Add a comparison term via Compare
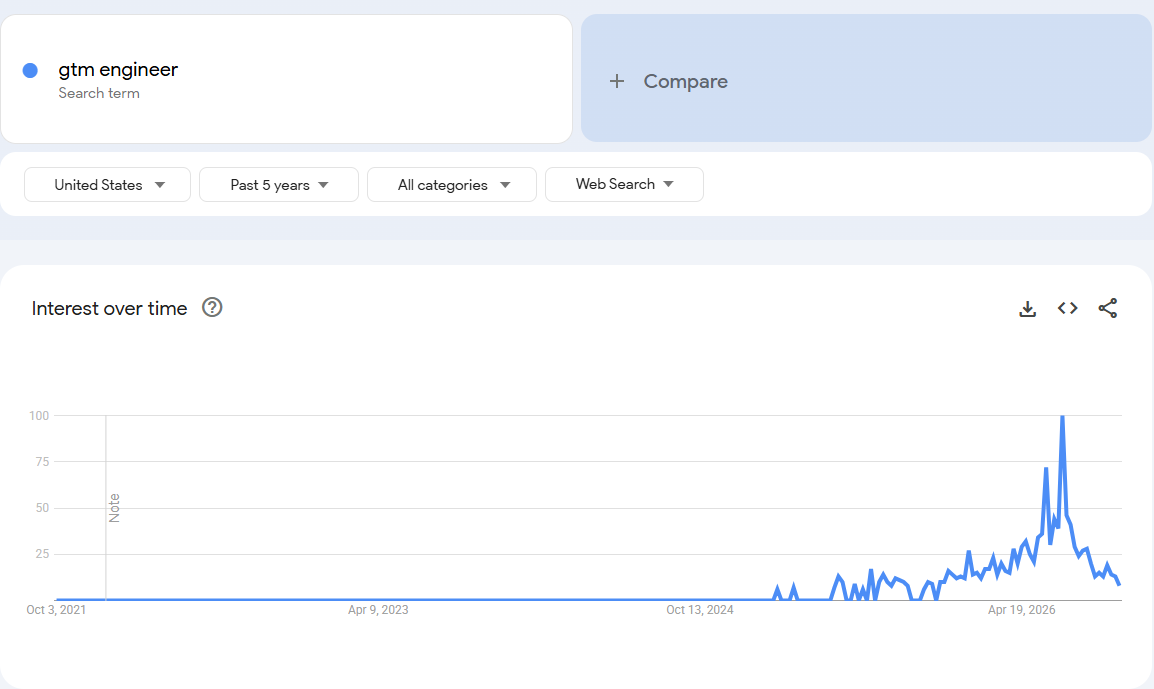 point(866,78)
